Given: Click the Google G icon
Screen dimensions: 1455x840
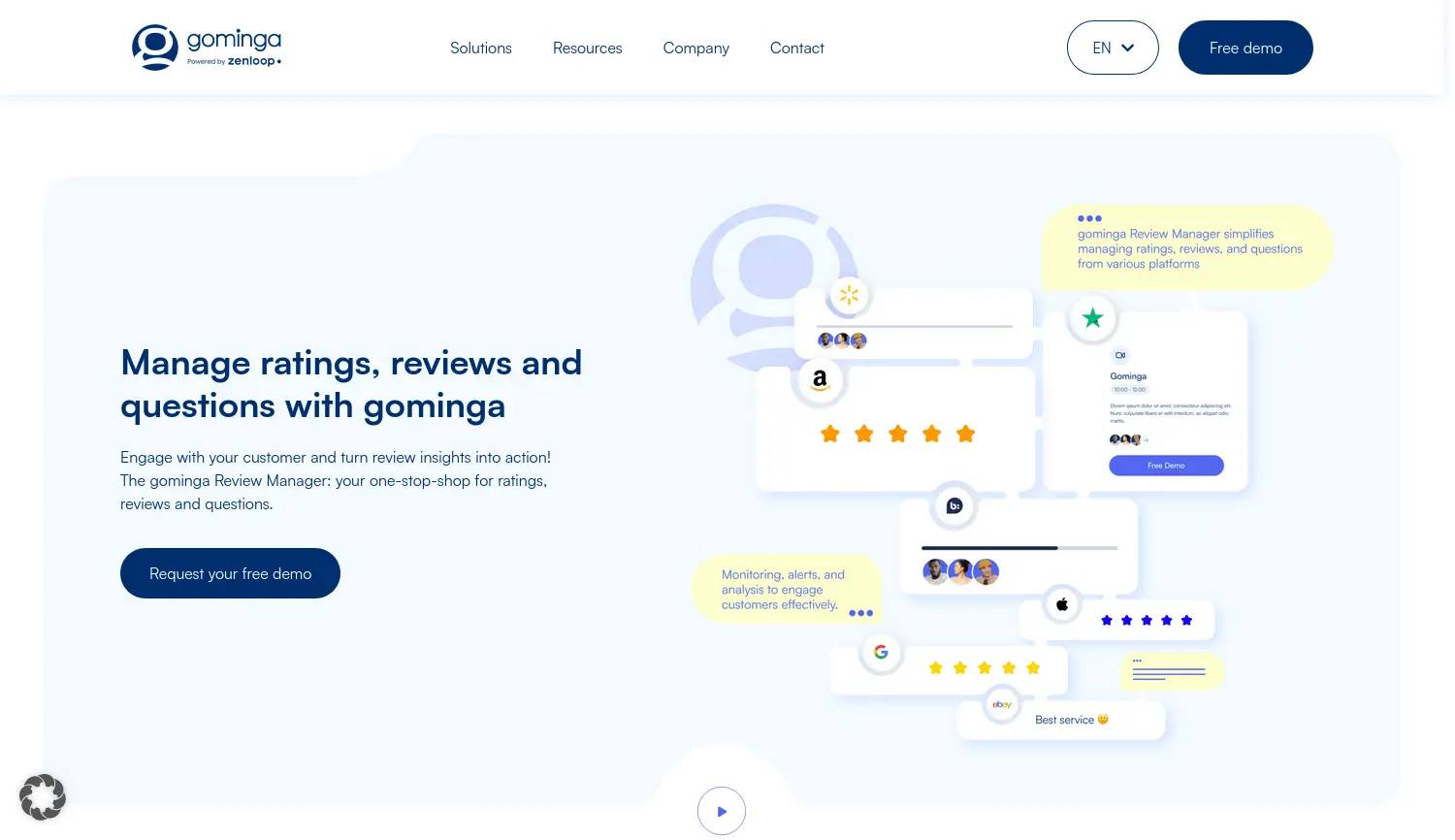Looking at the screenshot, I should coord(881,652).
